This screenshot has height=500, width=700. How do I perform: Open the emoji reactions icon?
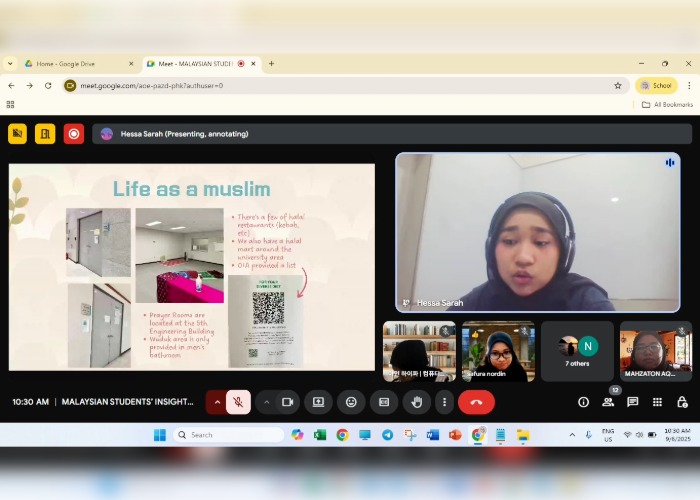point(351,402)
